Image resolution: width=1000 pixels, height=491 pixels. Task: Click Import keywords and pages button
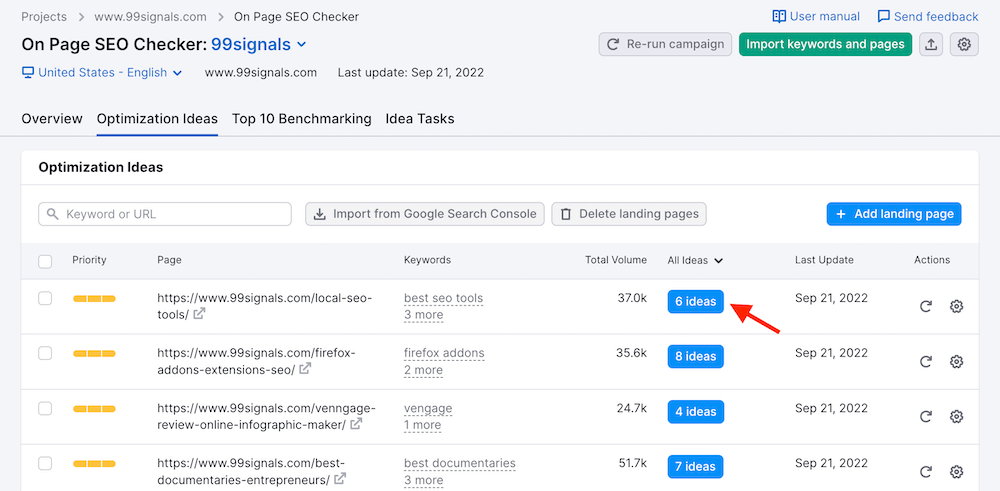pos(825,44)
